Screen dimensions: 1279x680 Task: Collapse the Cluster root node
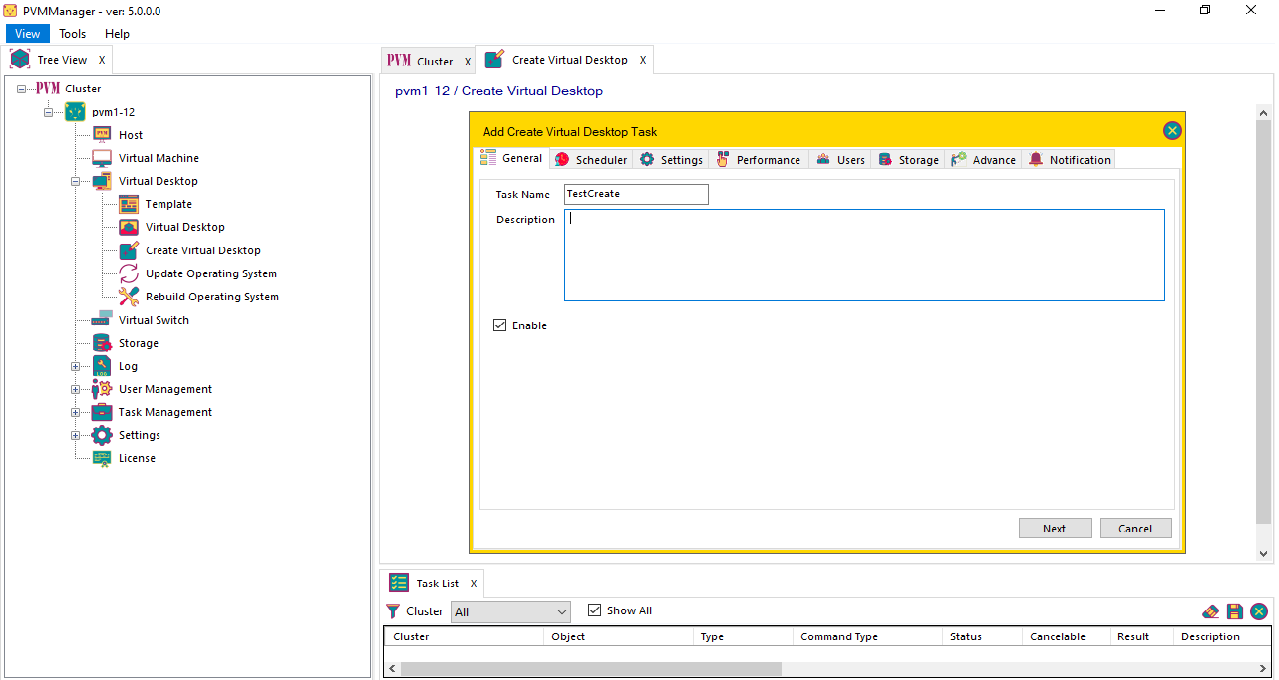pos(21,88)
